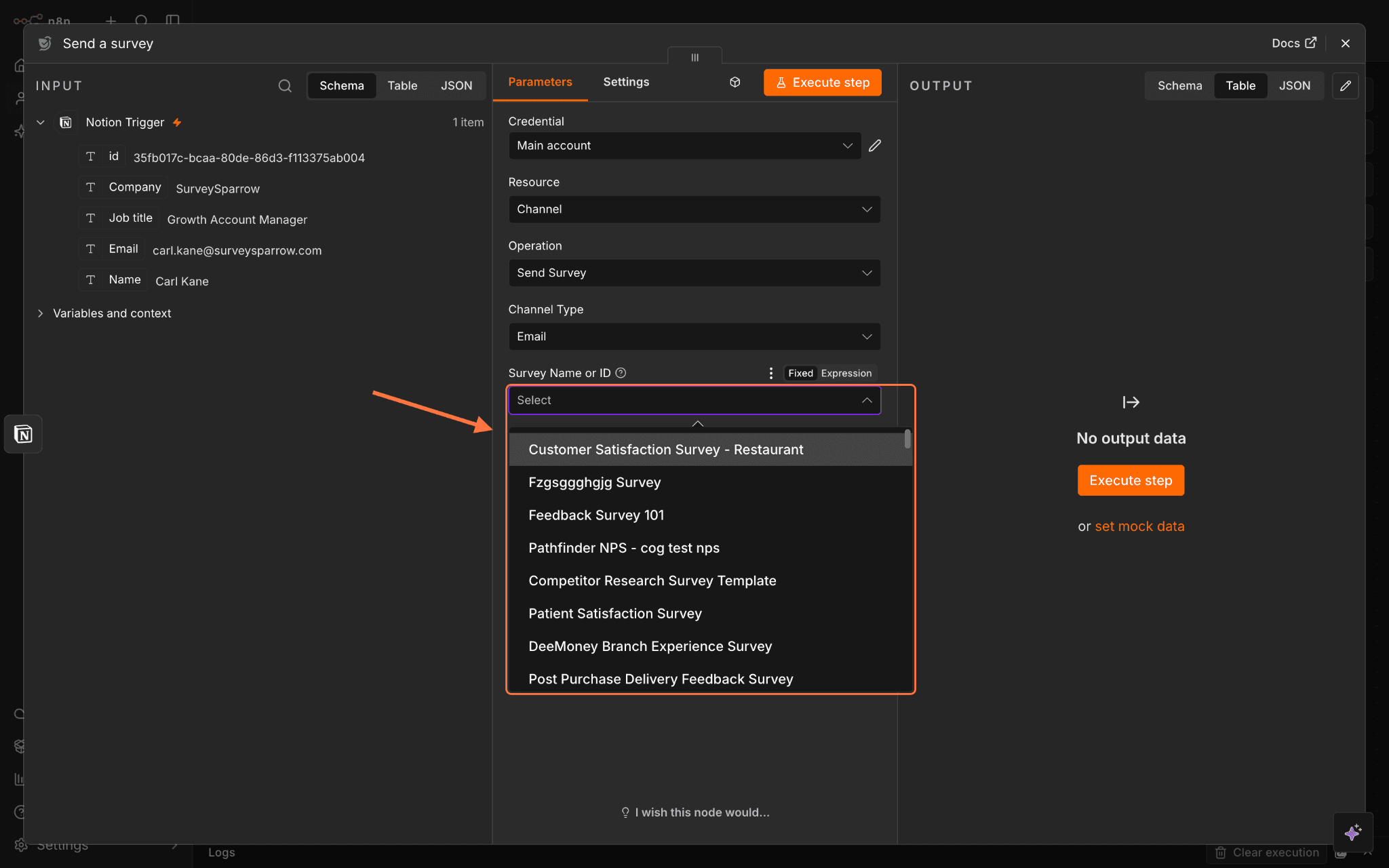Switch input view to Schema

[342, 85]
